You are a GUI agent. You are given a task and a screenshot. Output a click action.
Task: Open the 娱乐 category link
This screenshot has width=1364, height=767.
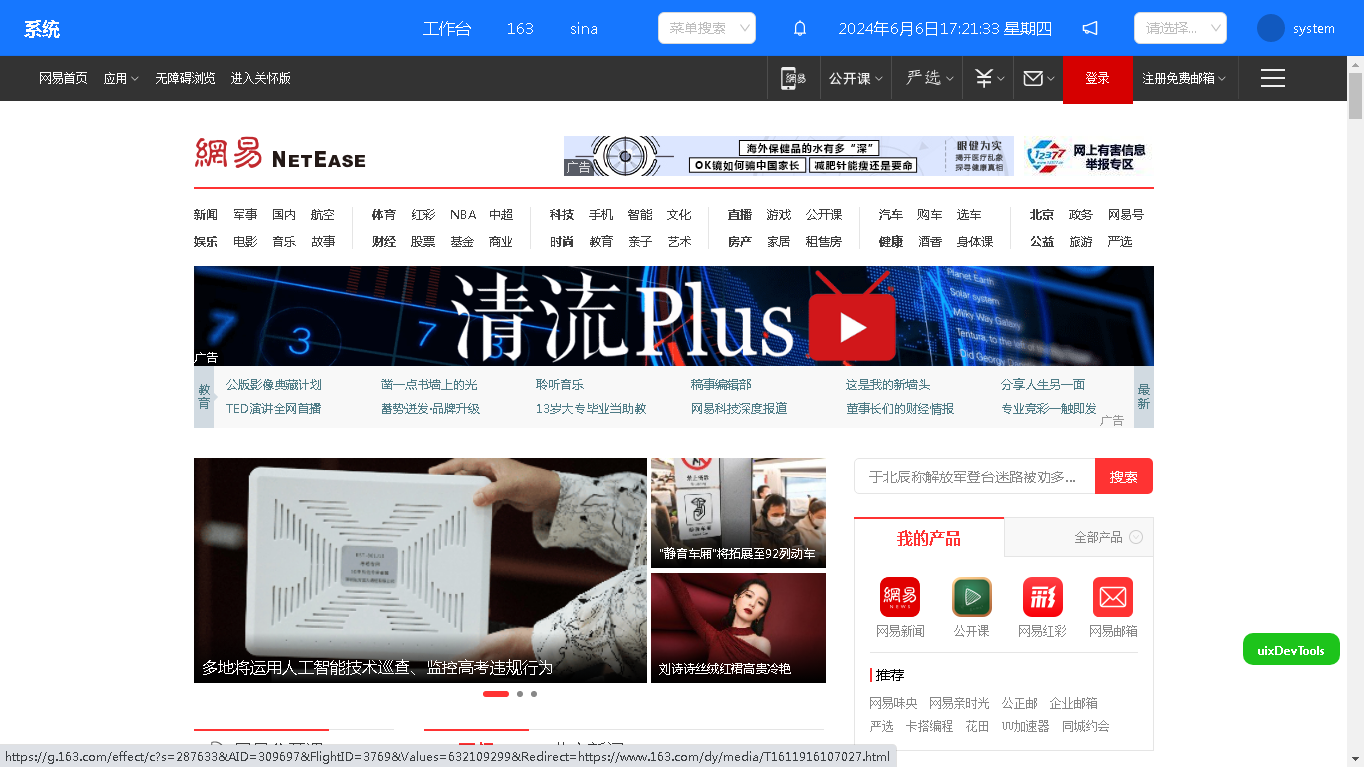point(206,242)
